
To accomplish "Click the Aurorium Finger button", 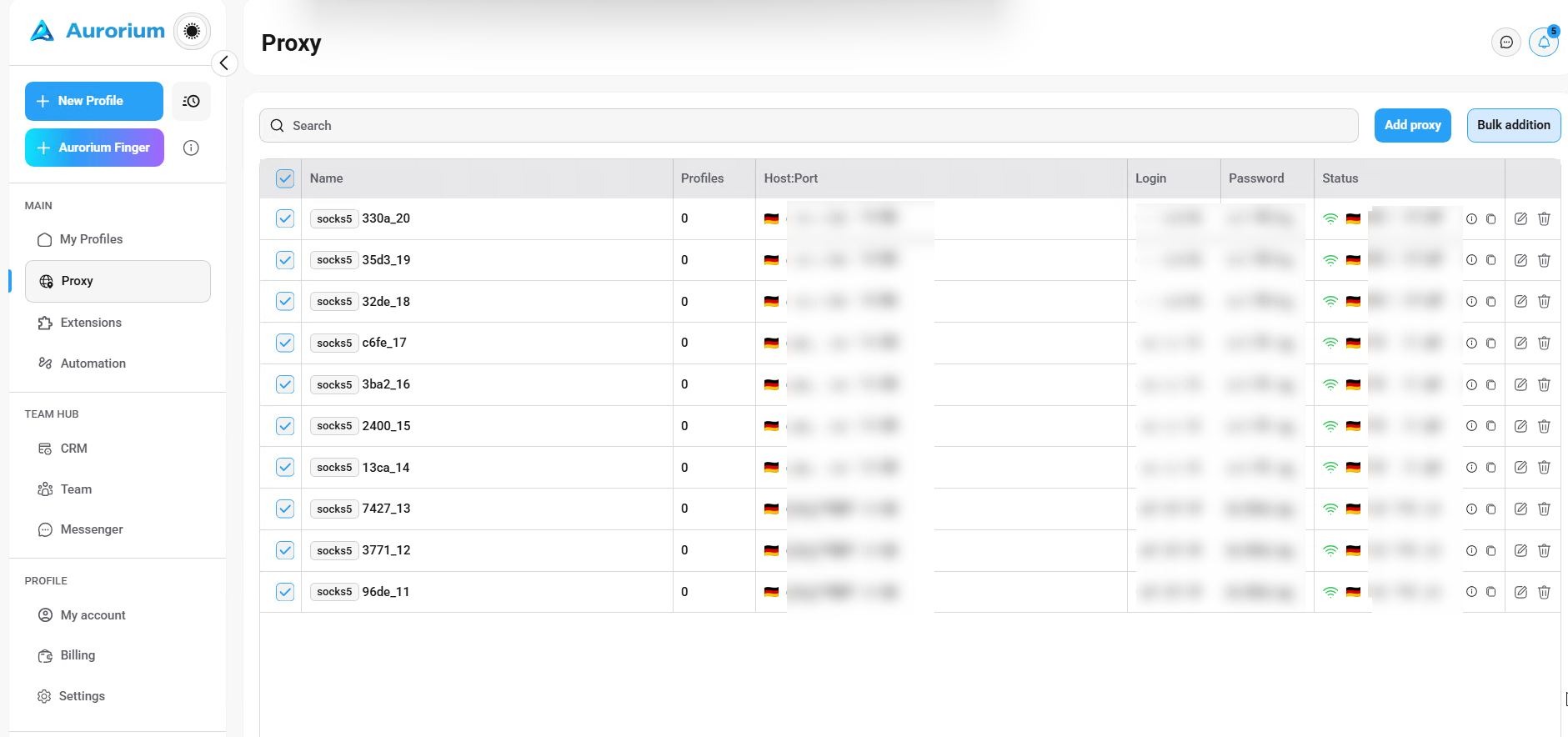I will (x=94, y=148).
